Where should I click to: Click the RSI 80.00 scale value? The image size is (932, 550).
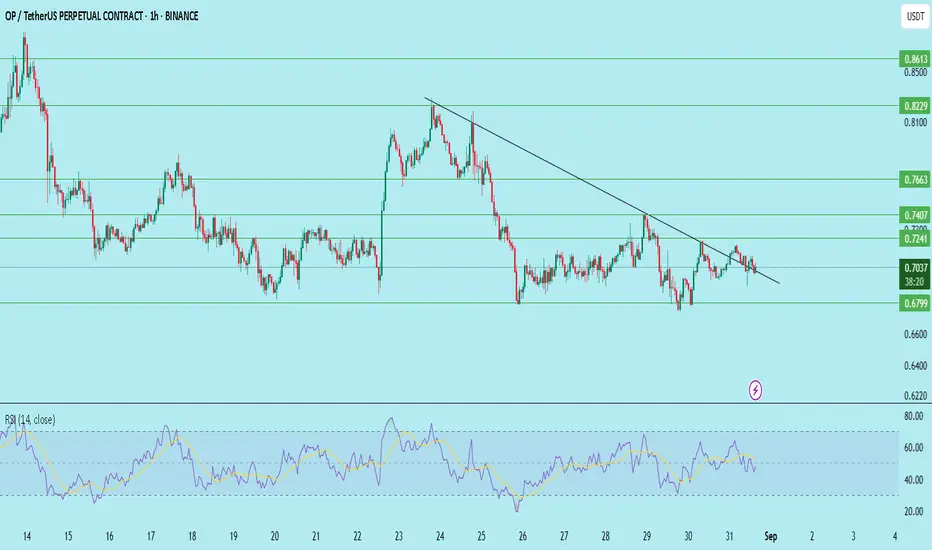pyautogui.click(x=914, y=416)
